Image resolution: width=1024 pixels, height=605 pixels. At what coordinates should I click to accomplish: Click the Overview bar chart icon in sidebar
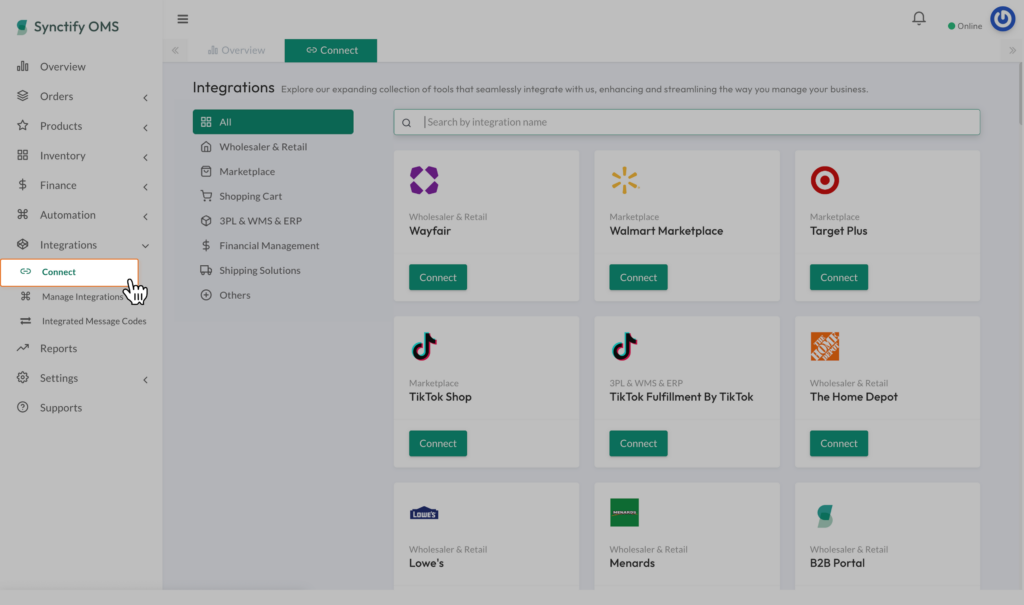pyautogui.click(x=23, y=66)
